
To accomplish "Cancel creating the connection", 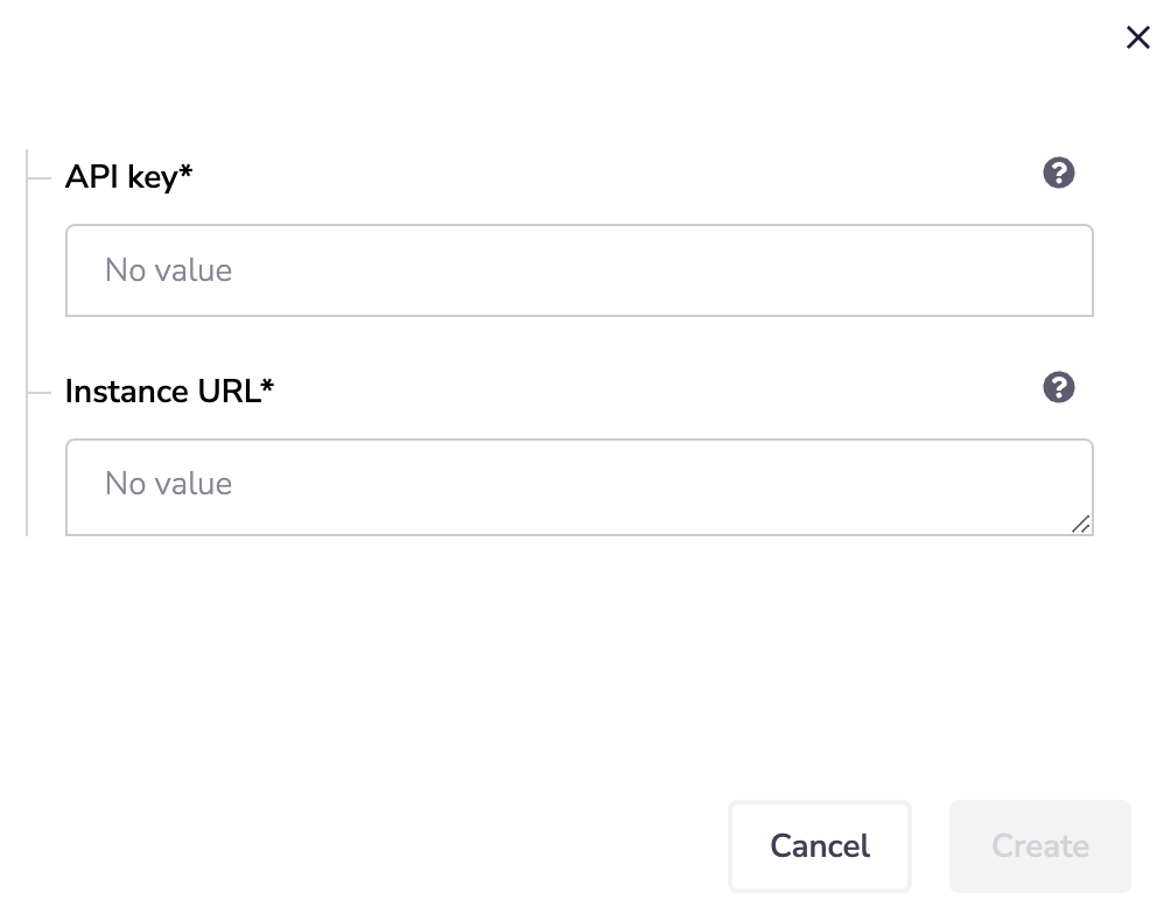I will (x=819, y=846).
